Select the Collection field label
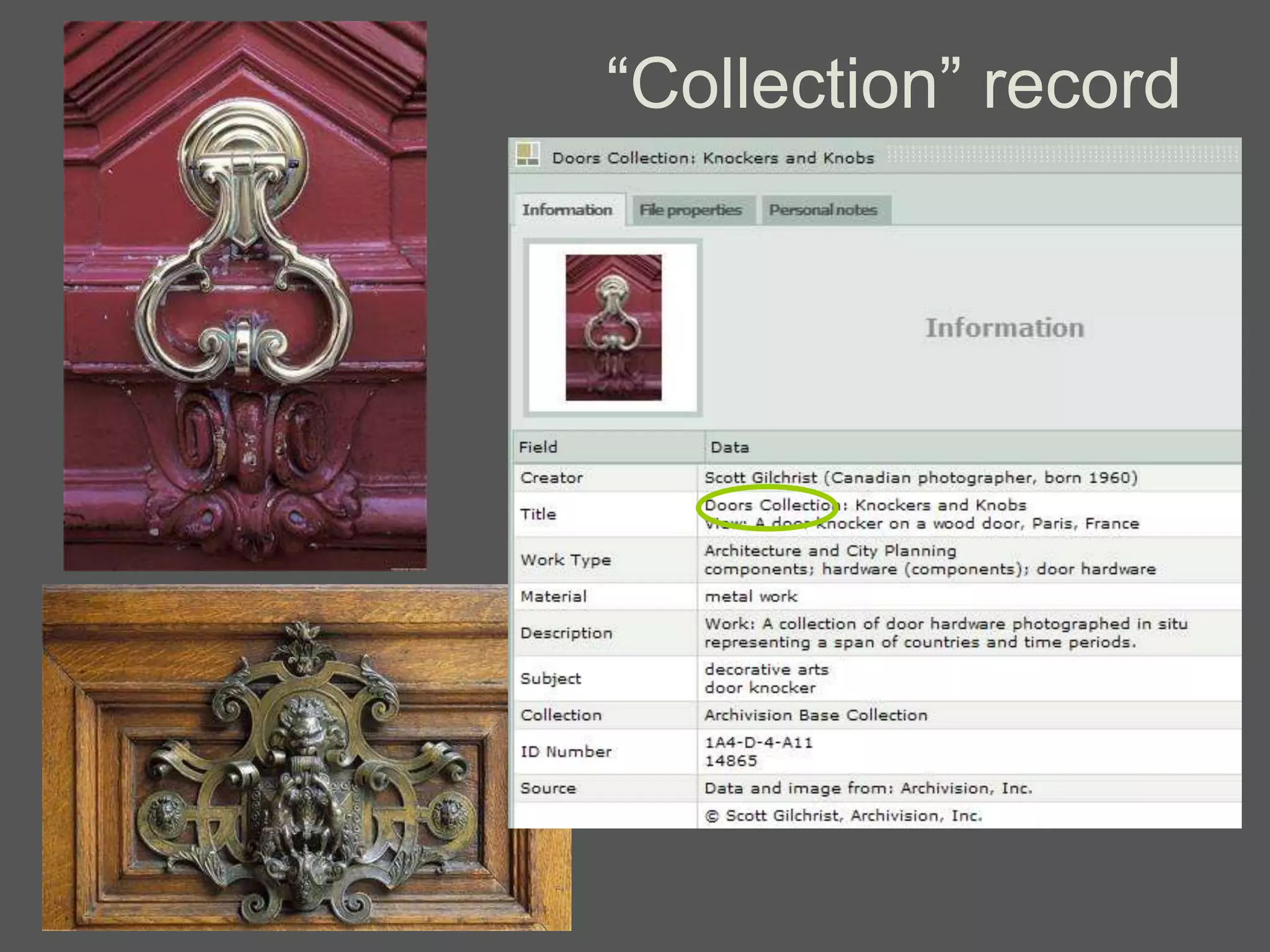 coord(561,715)
